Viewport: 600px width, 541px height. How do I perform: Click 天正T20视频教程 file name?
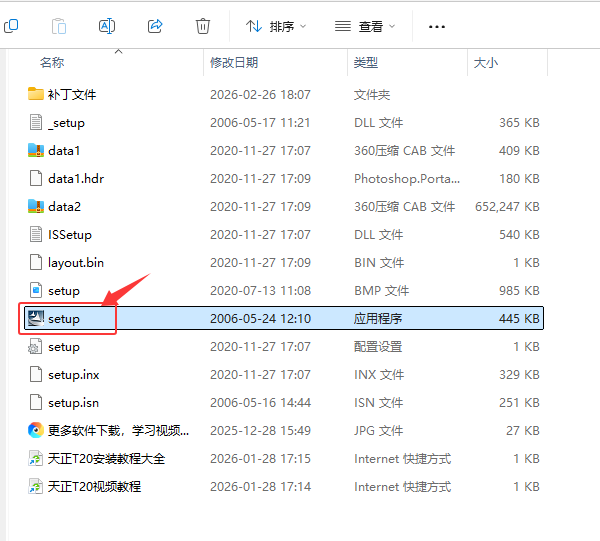point(95,487)
